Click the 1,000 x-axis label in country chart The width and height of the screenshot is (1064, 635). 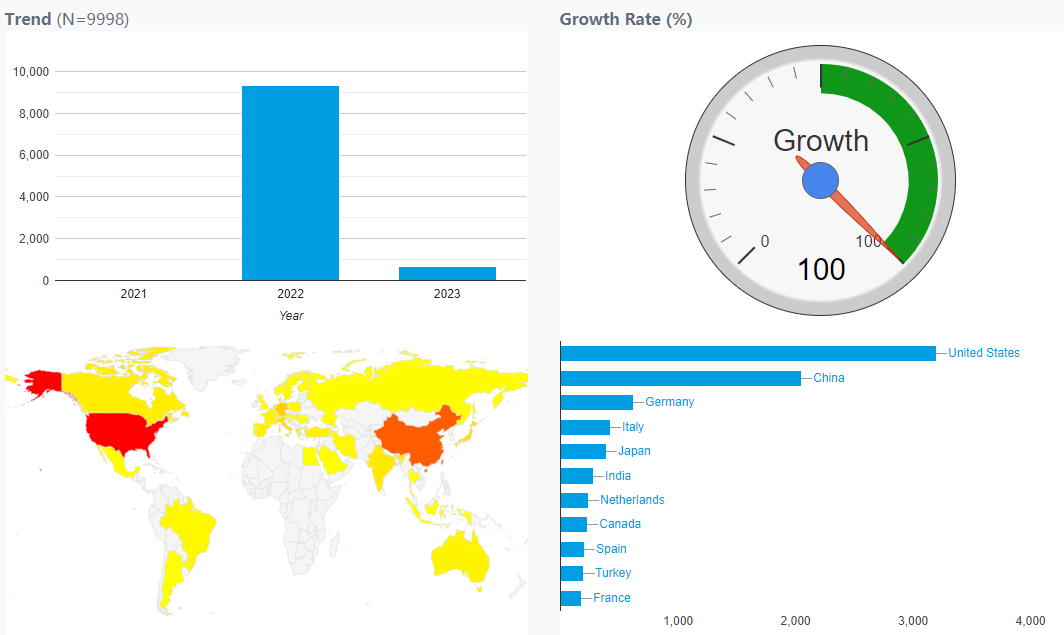[678, 621]
